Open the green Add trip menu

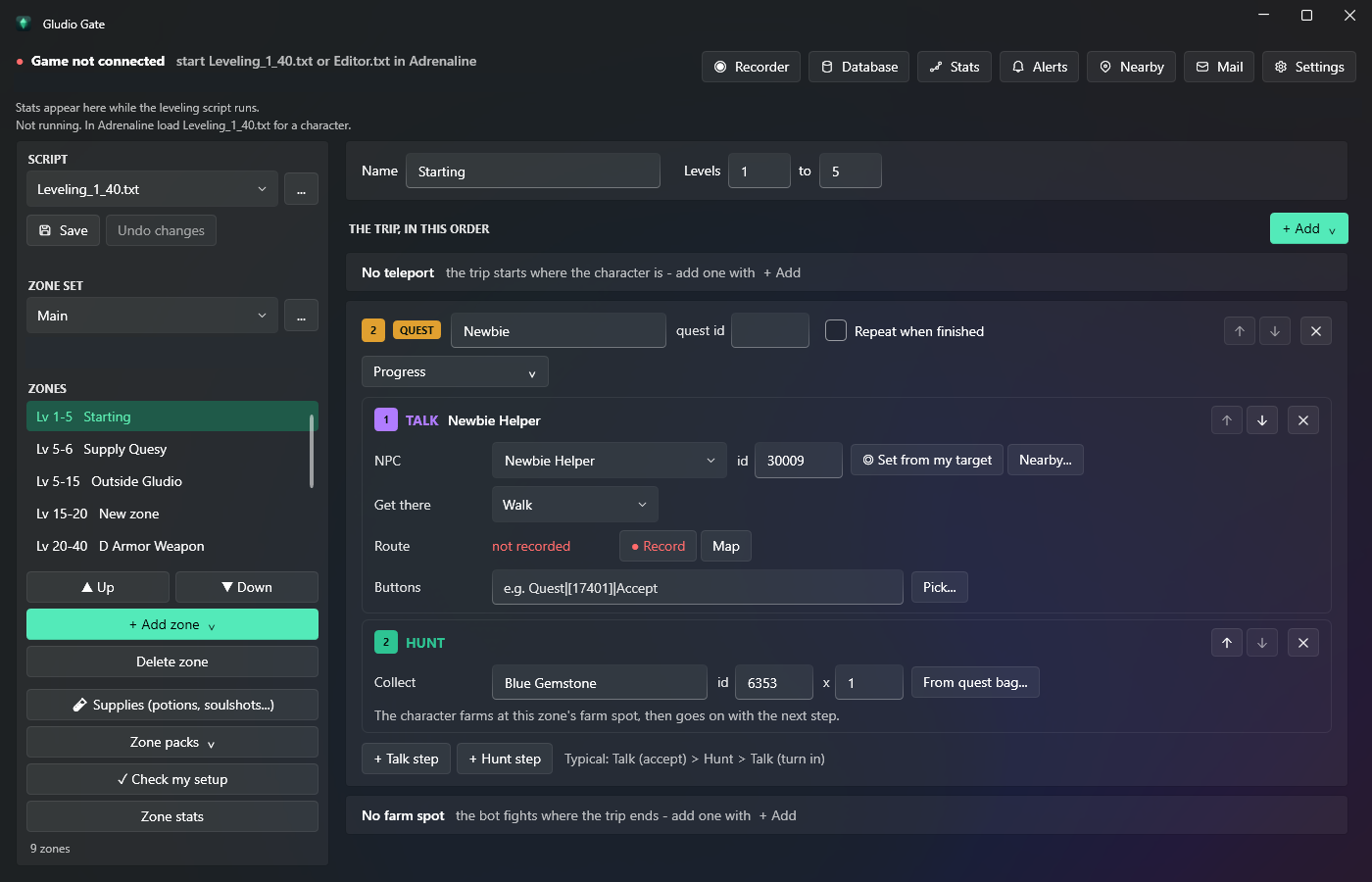(x=1309, y=228)
